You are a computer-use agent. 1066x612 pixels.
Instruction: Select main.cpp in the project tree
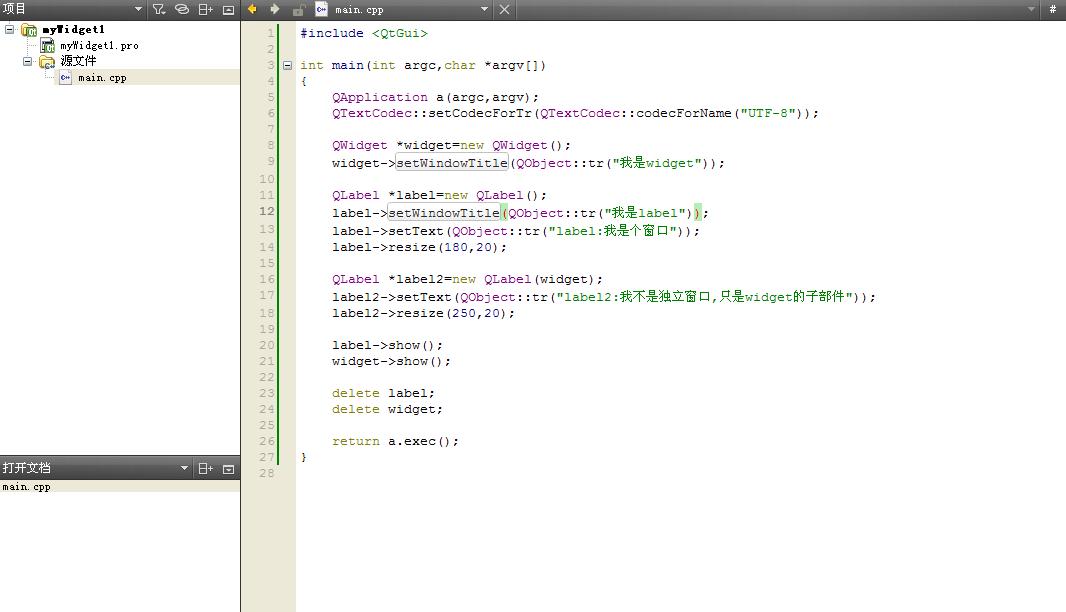[102, 78]
